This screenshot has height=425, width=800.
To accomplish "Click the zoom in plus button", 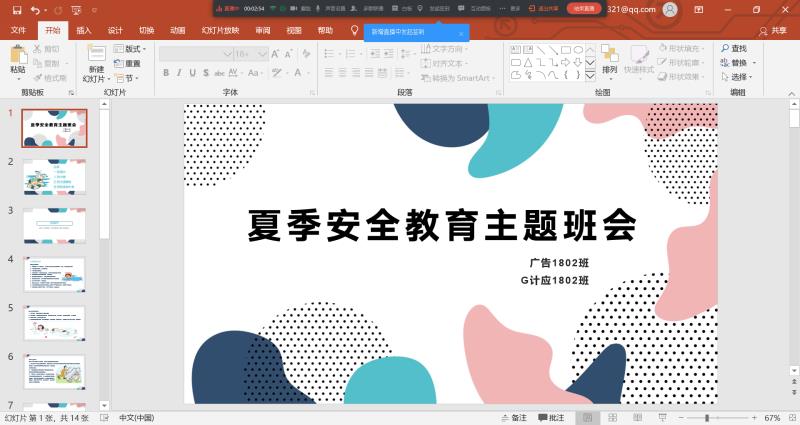I will click(x=754, y=417).
